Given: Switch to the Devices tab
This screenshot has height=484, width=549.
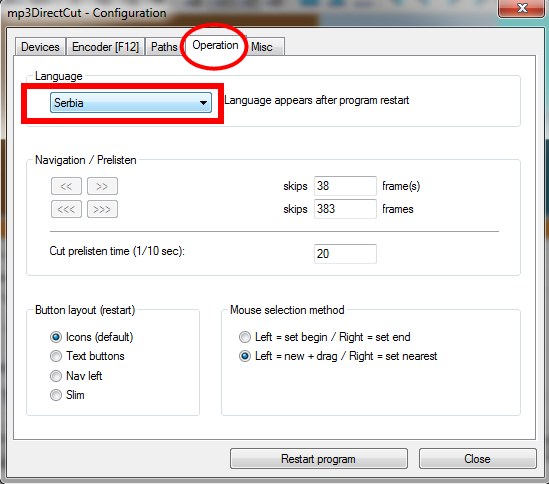Looking at the screenshot, I should (40, 47).
